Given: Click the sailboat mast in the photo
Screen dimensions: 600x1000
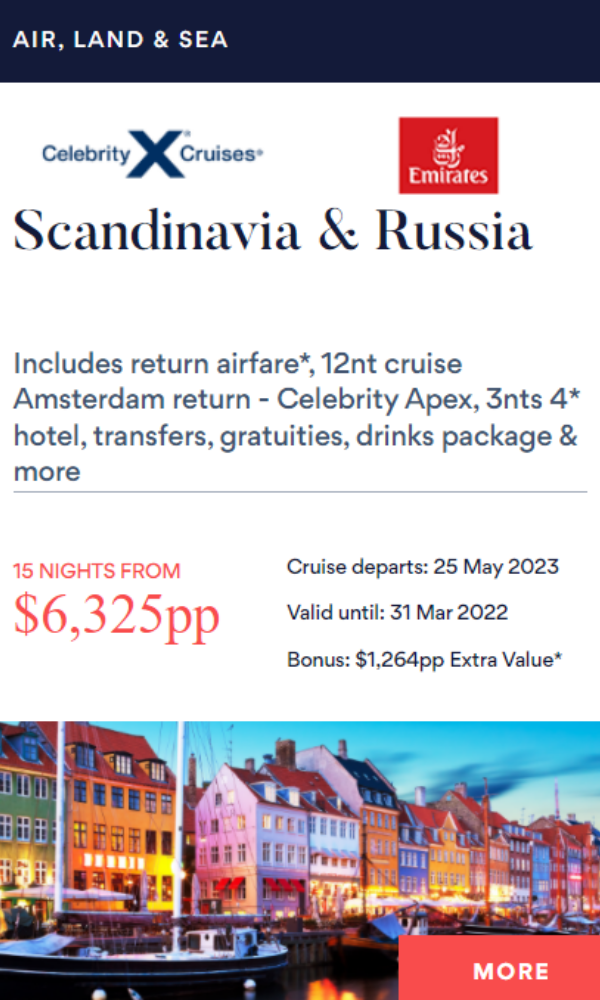Looking at the screenshot, I should [180, 835].
